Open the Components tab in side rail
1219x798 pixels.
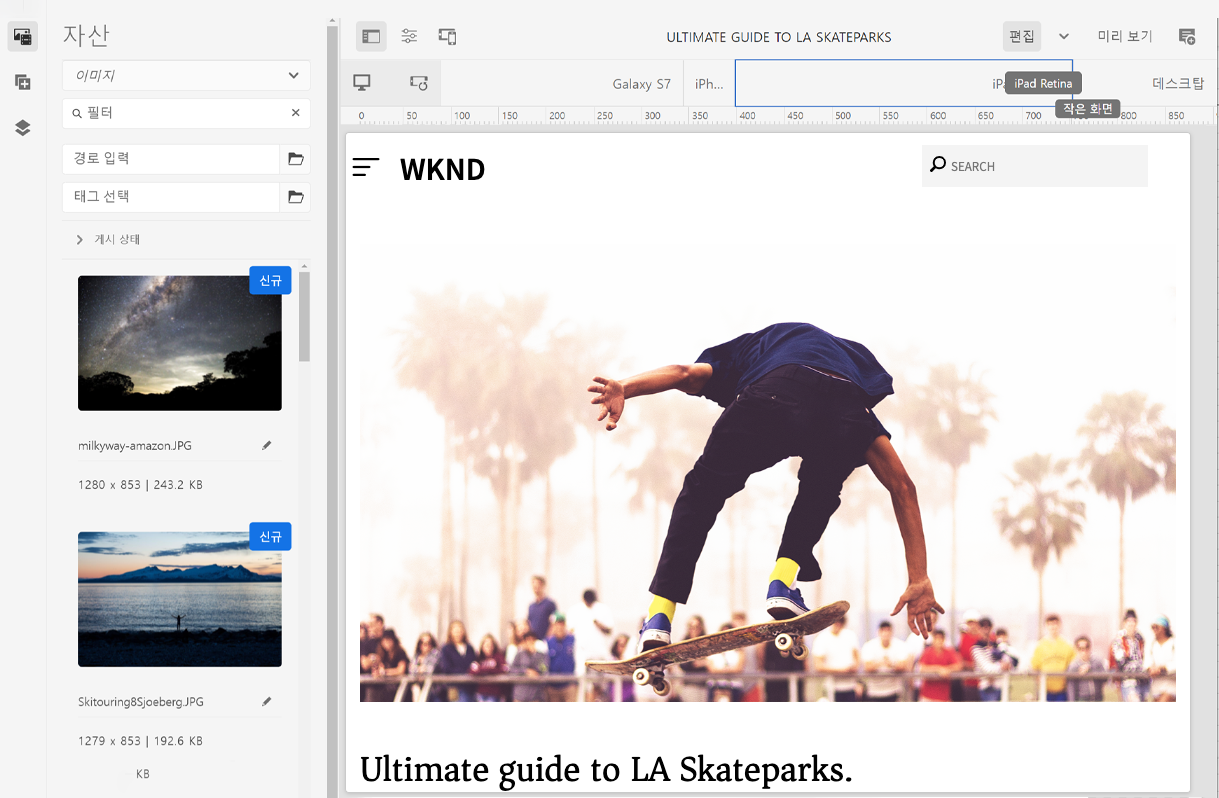pos(22,82)
